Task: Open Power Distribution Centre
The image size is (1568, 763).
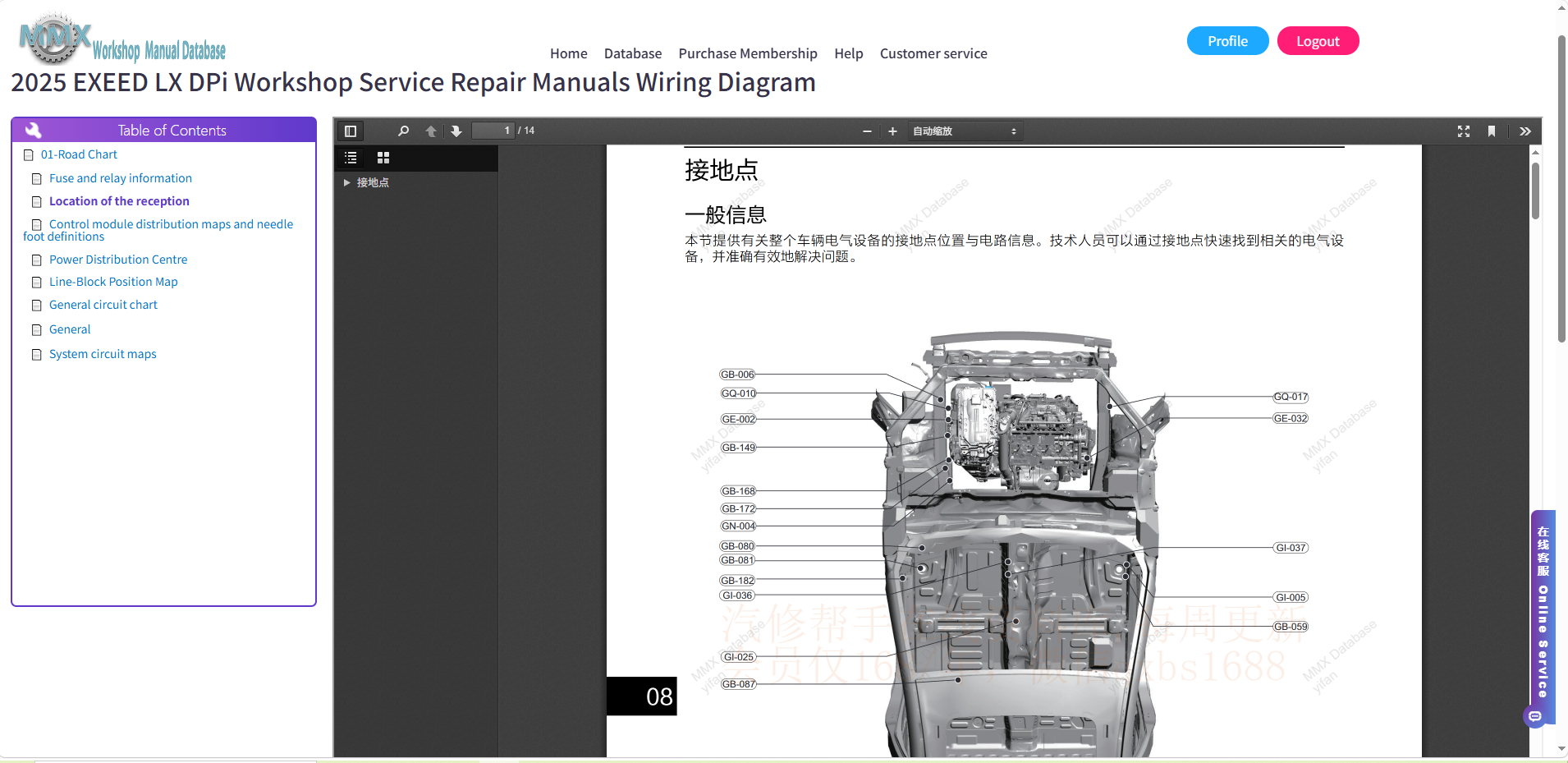Action: coord(118,260)
